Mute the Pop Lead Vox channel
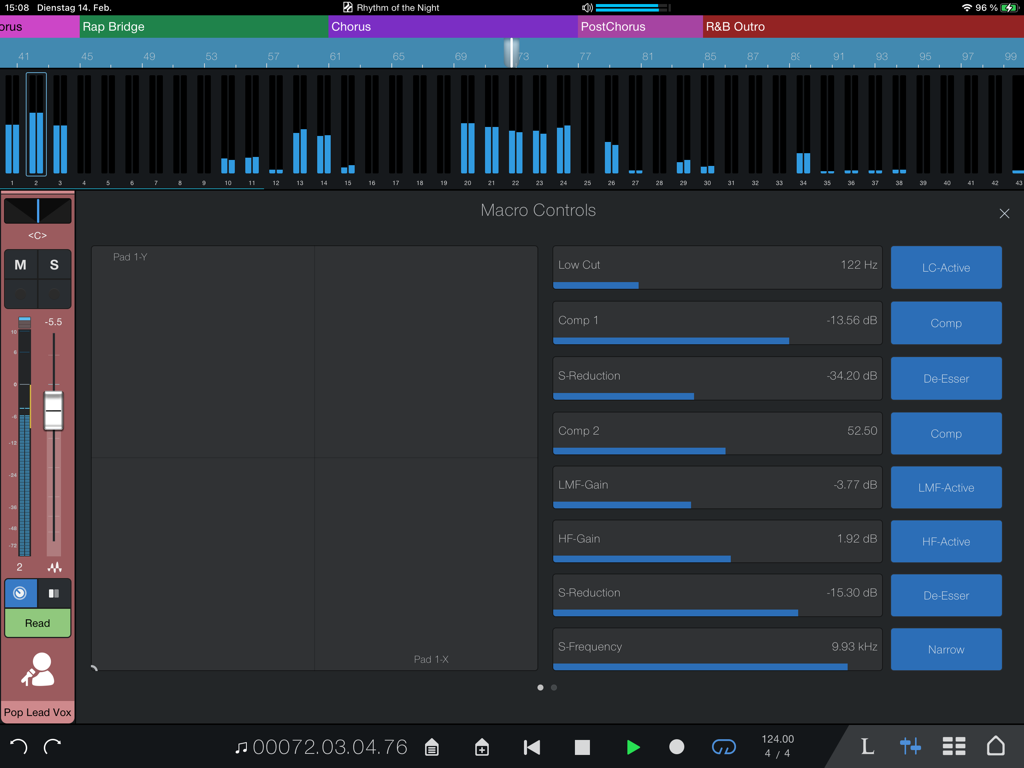Image resolution: width=1024 pixels, height=768 pixels. [21, 264]
